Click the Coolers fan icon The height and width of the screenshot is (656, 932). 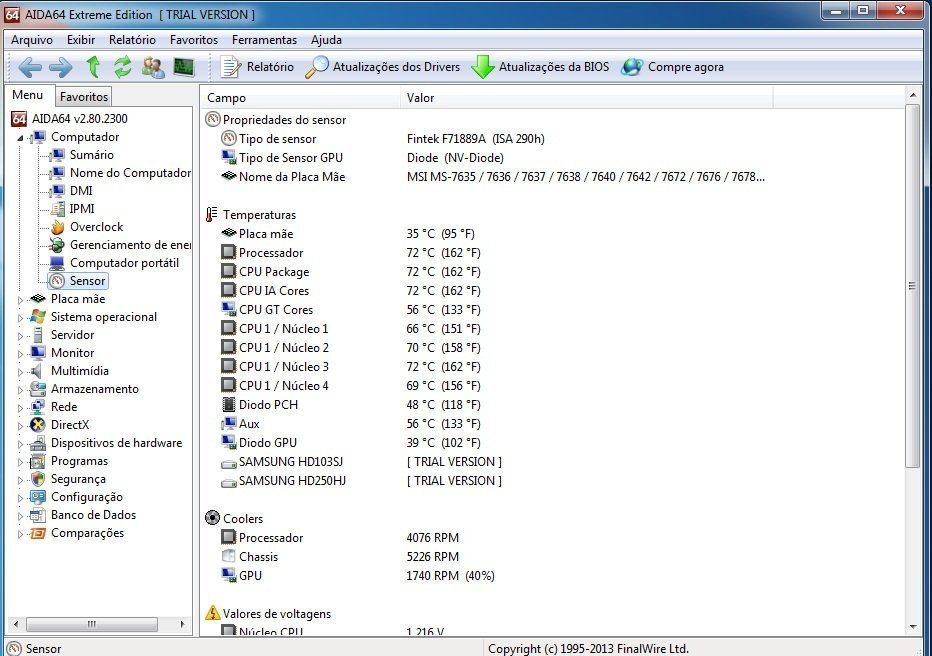[212, 518]
